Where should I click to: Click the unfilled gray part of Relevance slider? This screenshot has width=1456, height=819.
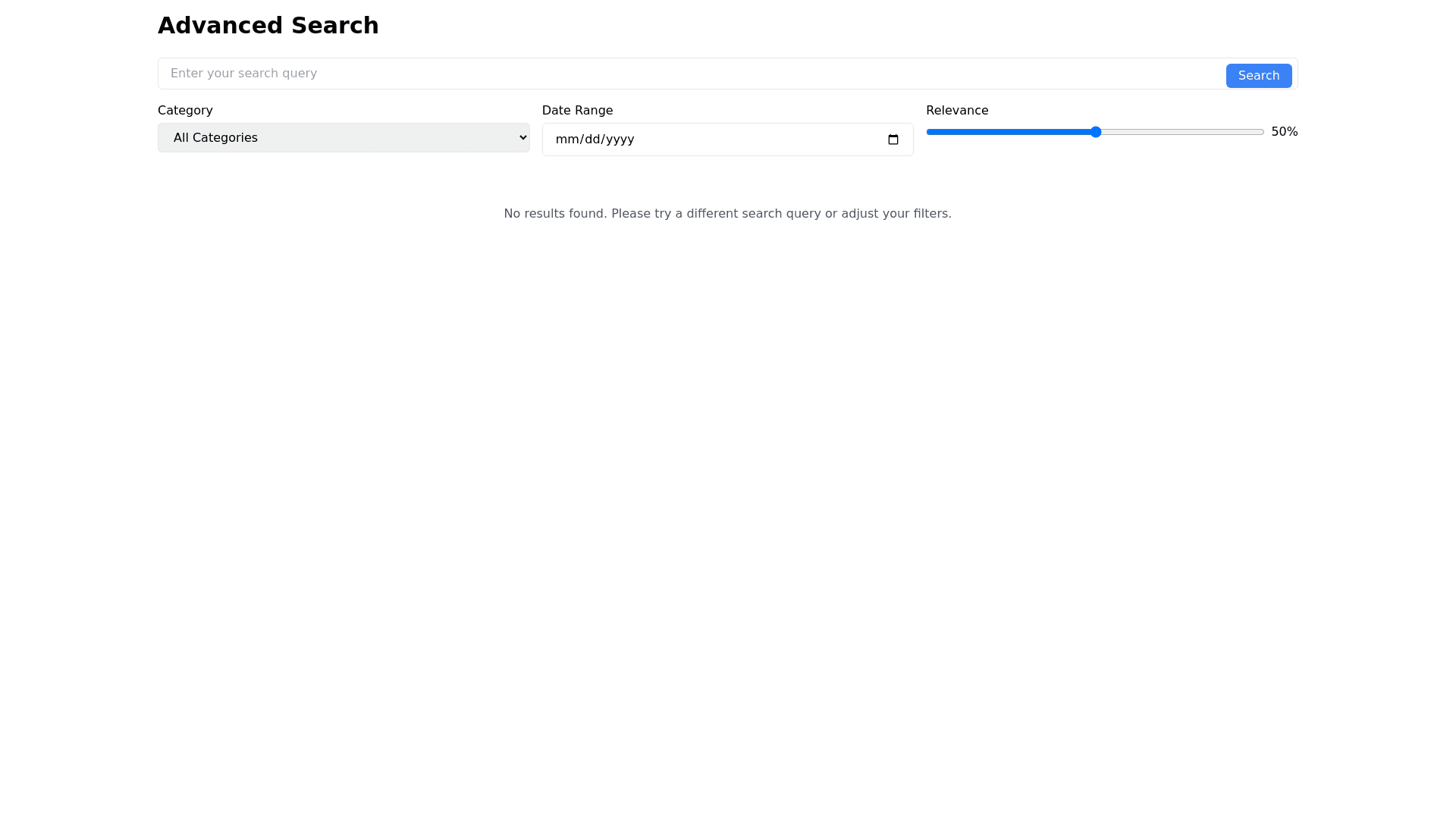tap(1183, 132)
